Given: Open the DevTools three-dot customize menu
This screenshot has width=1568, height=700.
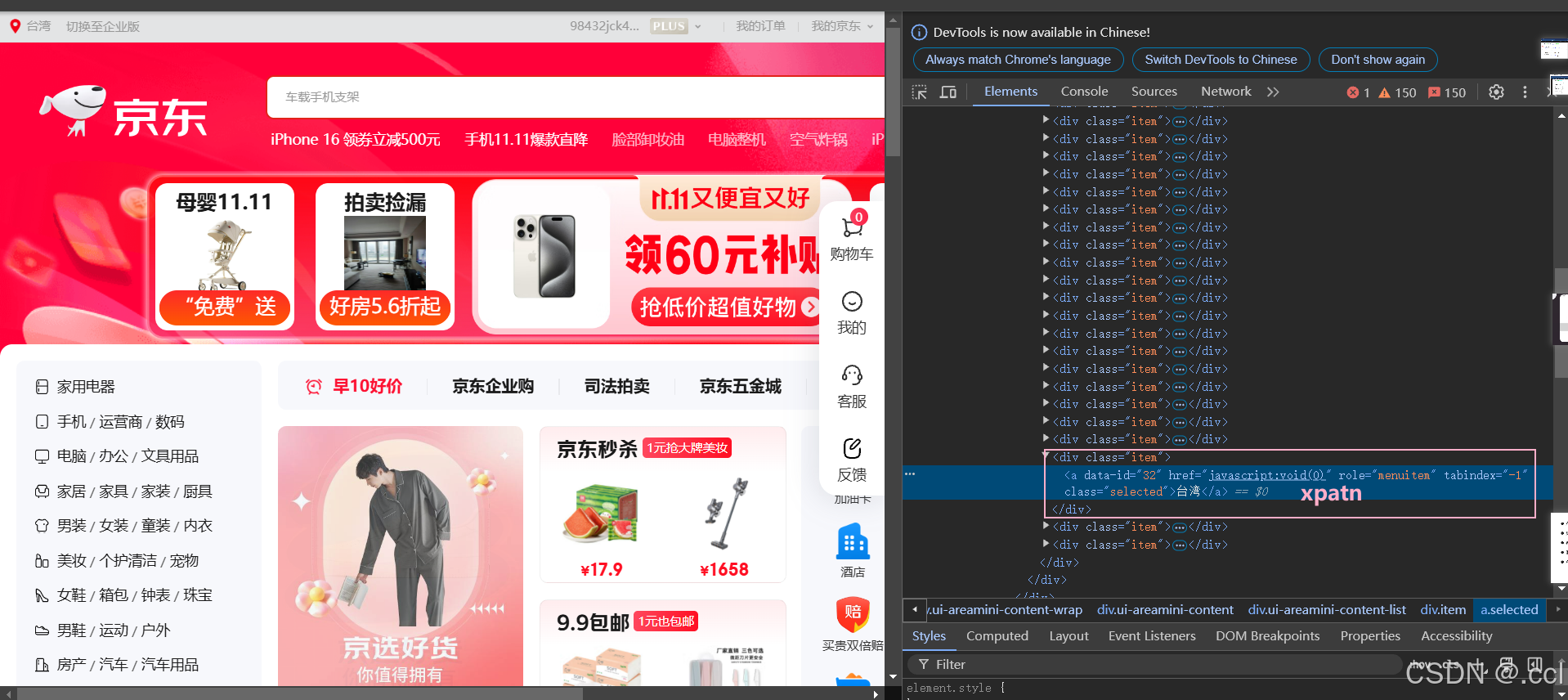Looking at the screenshot, I should (x=1525, y=92).
